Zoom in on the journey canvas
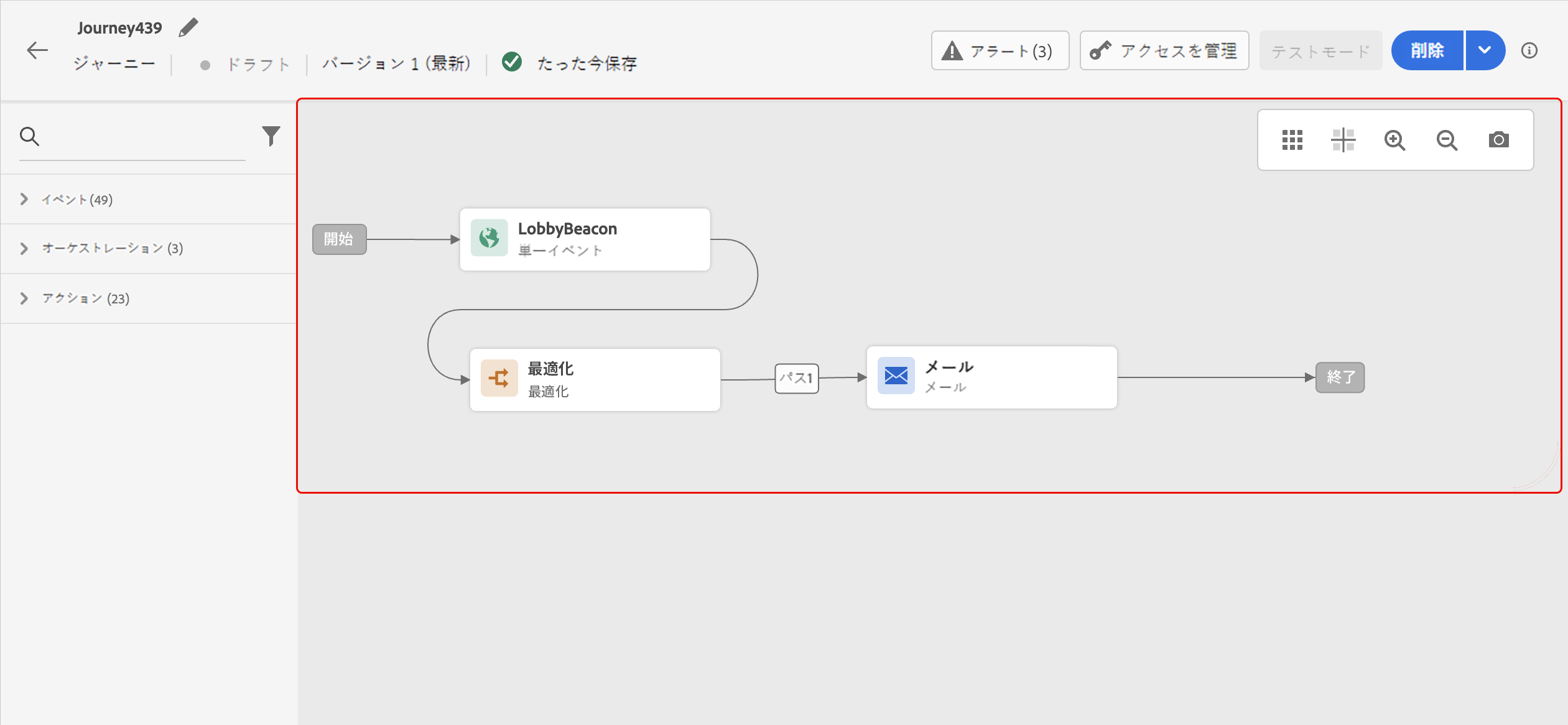The height and width of the screenshot is (725, 1568). click(1394, 140)
